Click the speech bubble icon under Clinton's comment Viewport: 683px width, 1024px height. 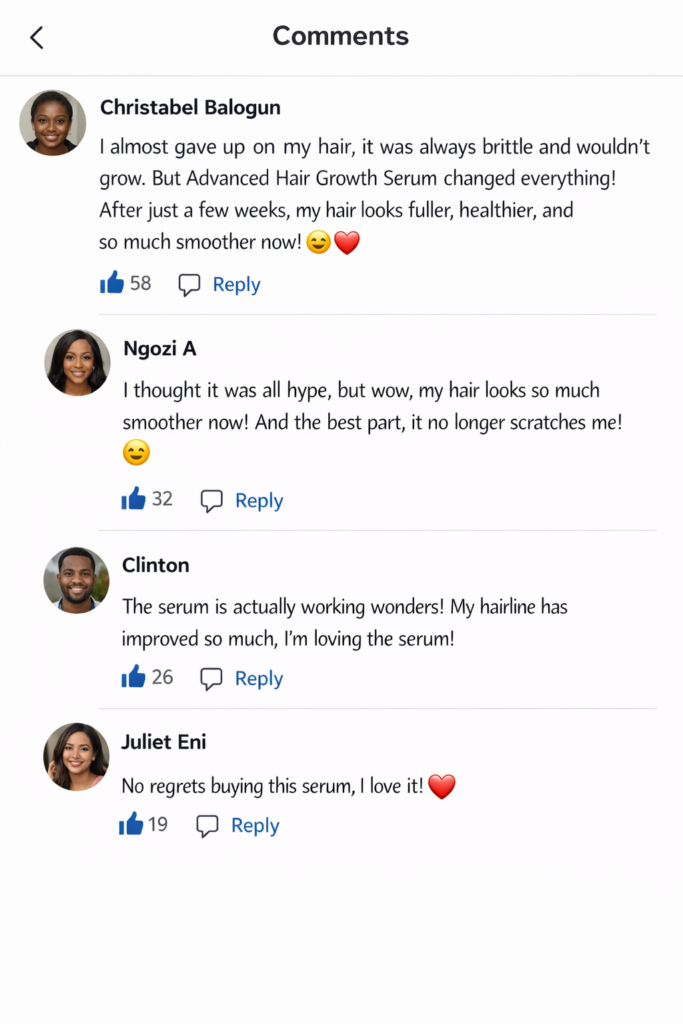211,679
